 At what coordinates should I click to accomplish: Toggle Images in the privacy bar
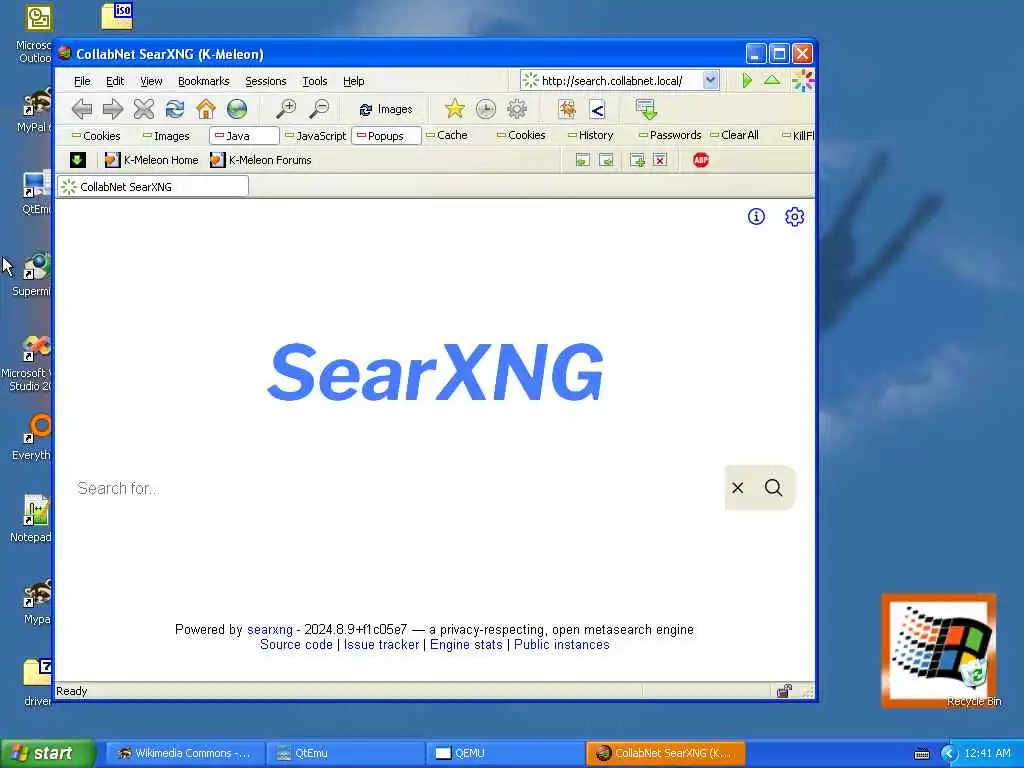167,136
